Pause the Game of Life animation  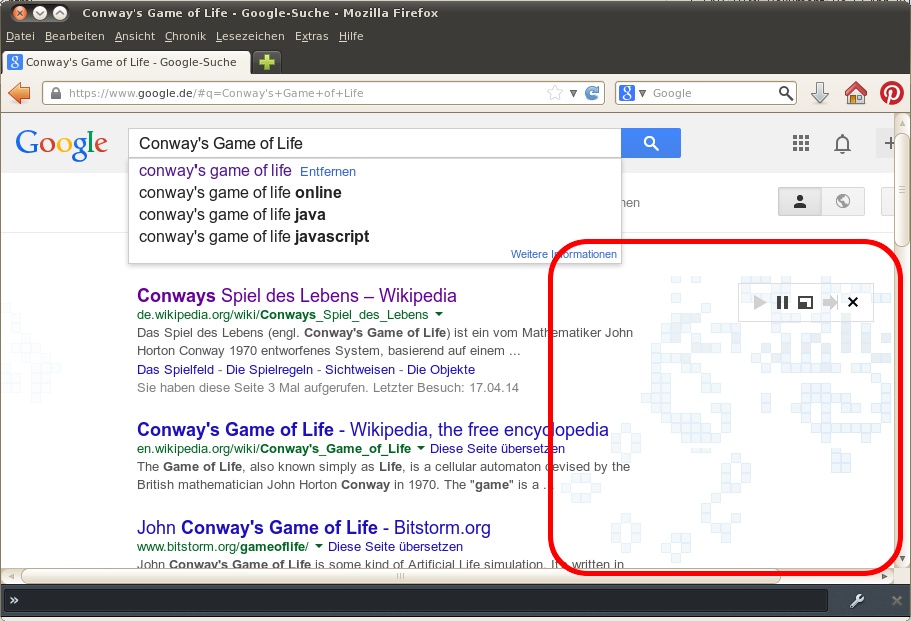pos(782,302)
